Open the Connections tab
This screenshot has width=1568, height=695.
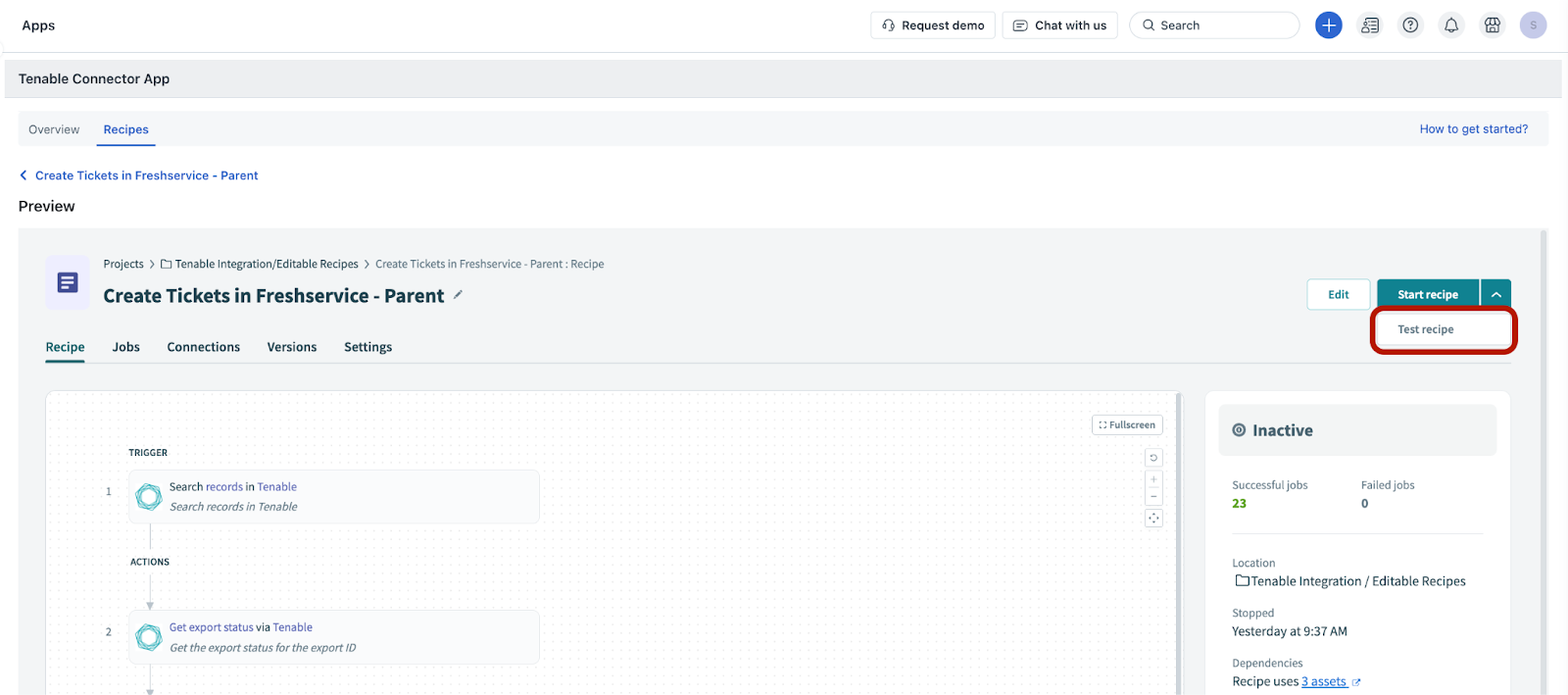coord(204,347)
